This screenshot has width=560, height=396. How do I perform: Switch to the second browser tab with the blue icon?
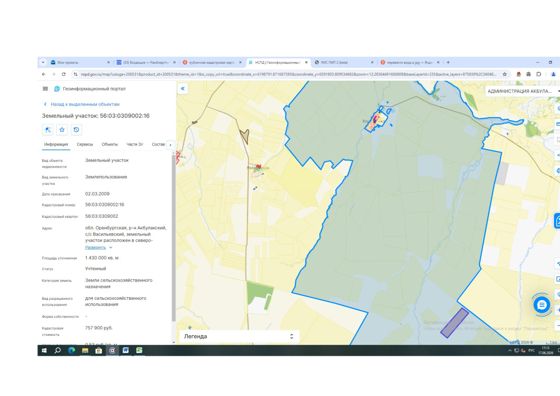(x=146, y=62)
